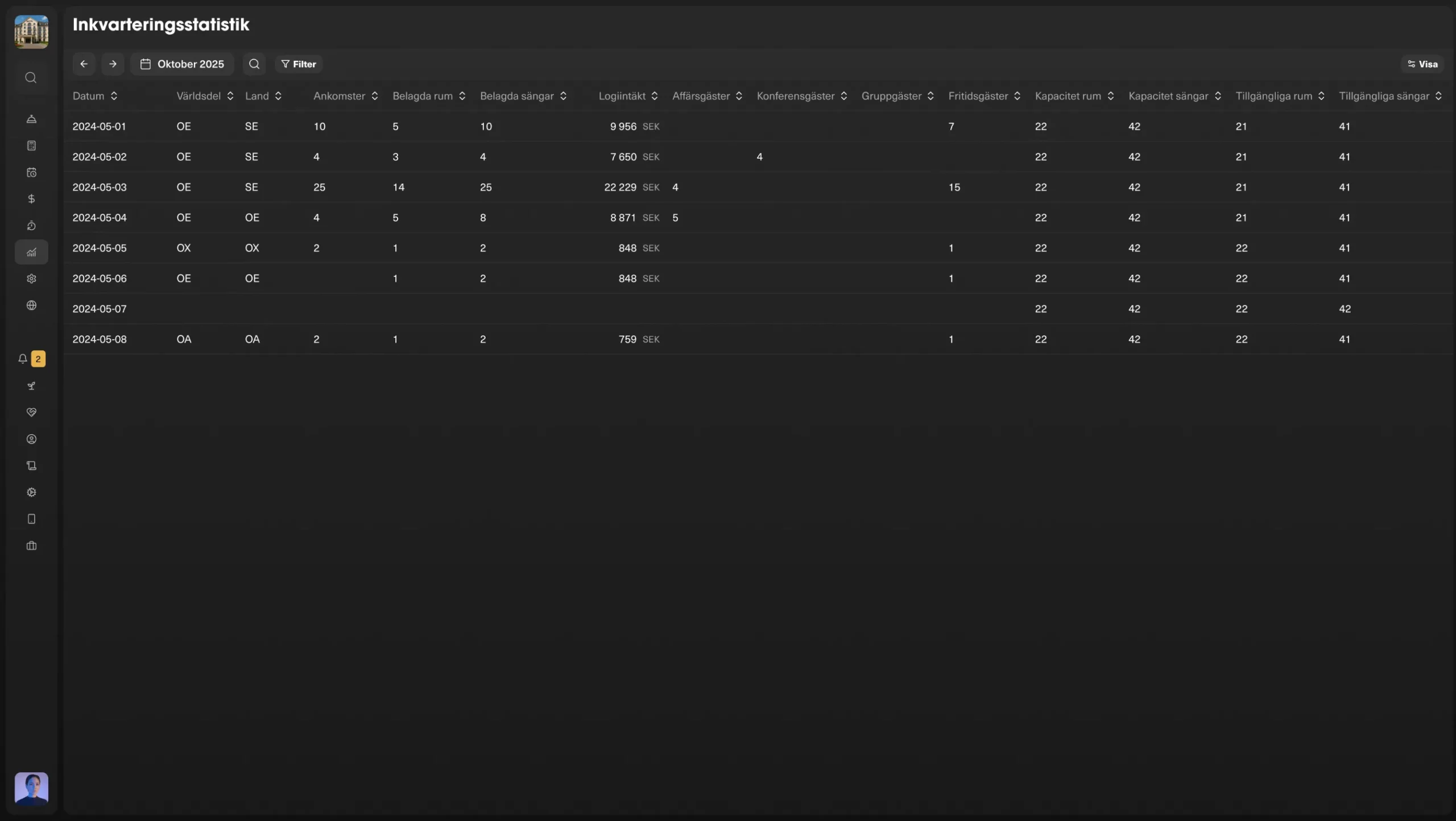Open the statistics chart section in sidebar
The width and height of the screenshot is (1456, 821).
(x=31, y=252)
